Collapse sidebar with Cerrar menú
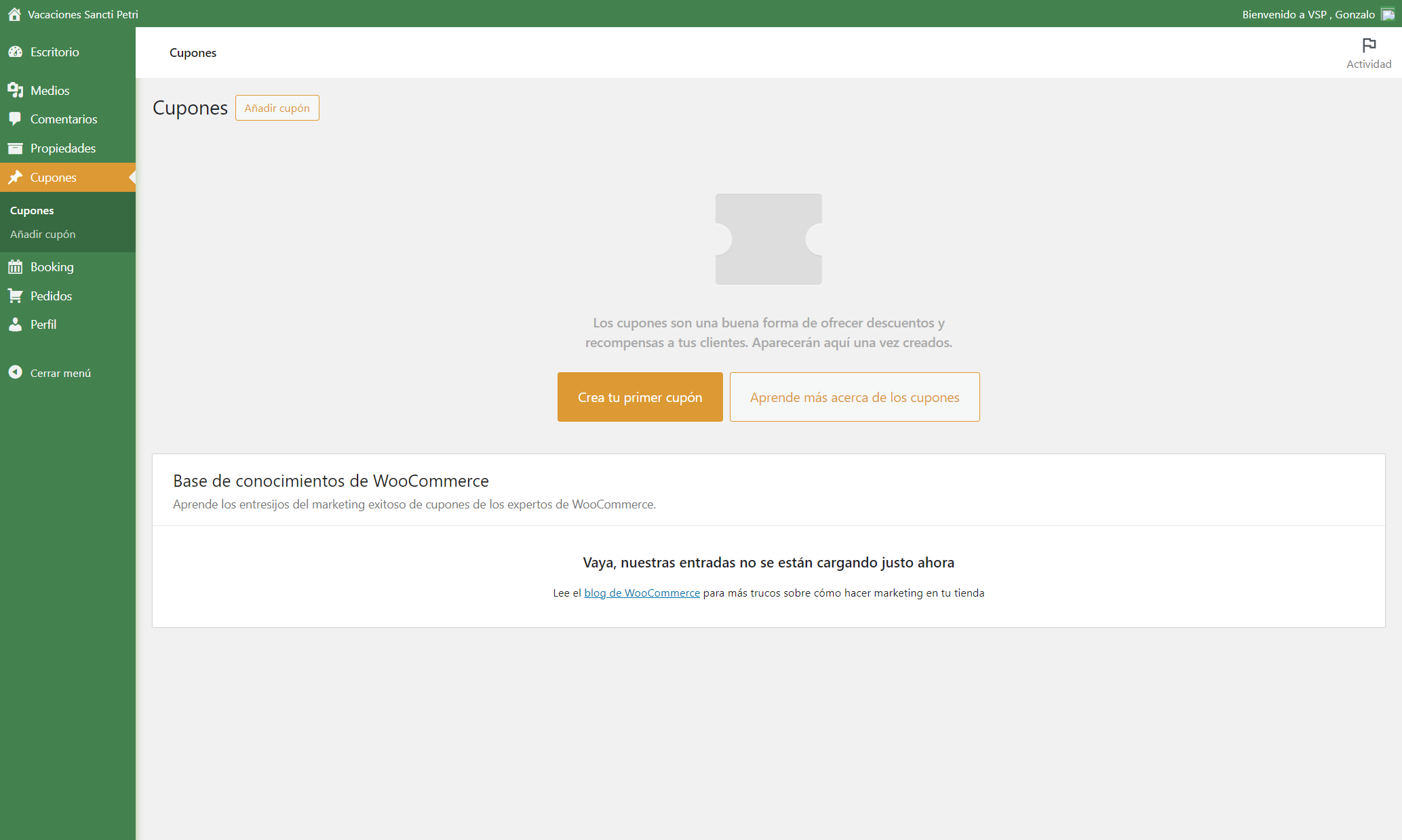Viewport: 1402px width, 840px height. 68,372
